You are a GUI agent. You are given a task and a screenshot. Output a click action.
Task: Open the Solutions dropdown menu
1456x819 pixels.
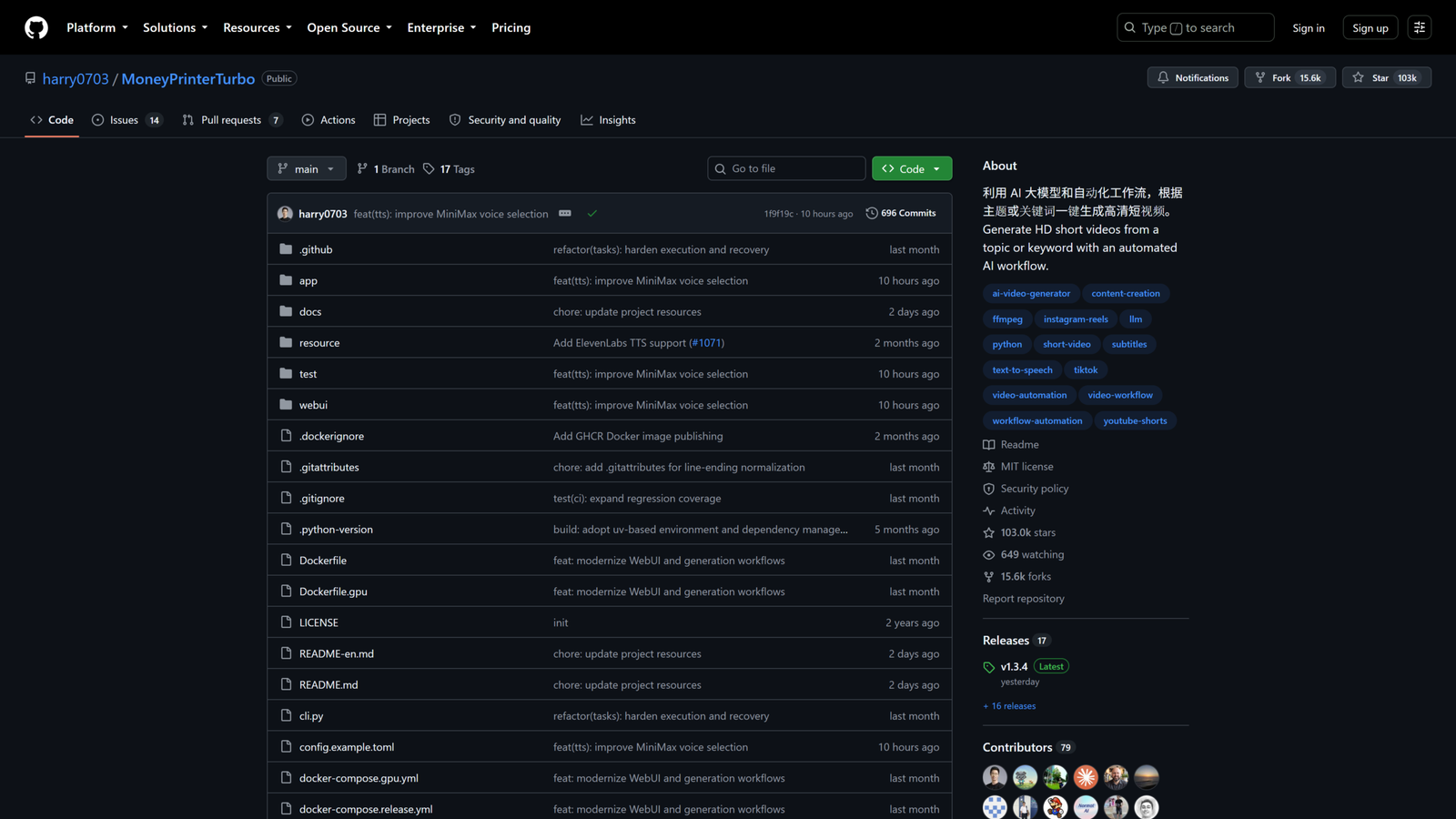[x=176, y=27]
